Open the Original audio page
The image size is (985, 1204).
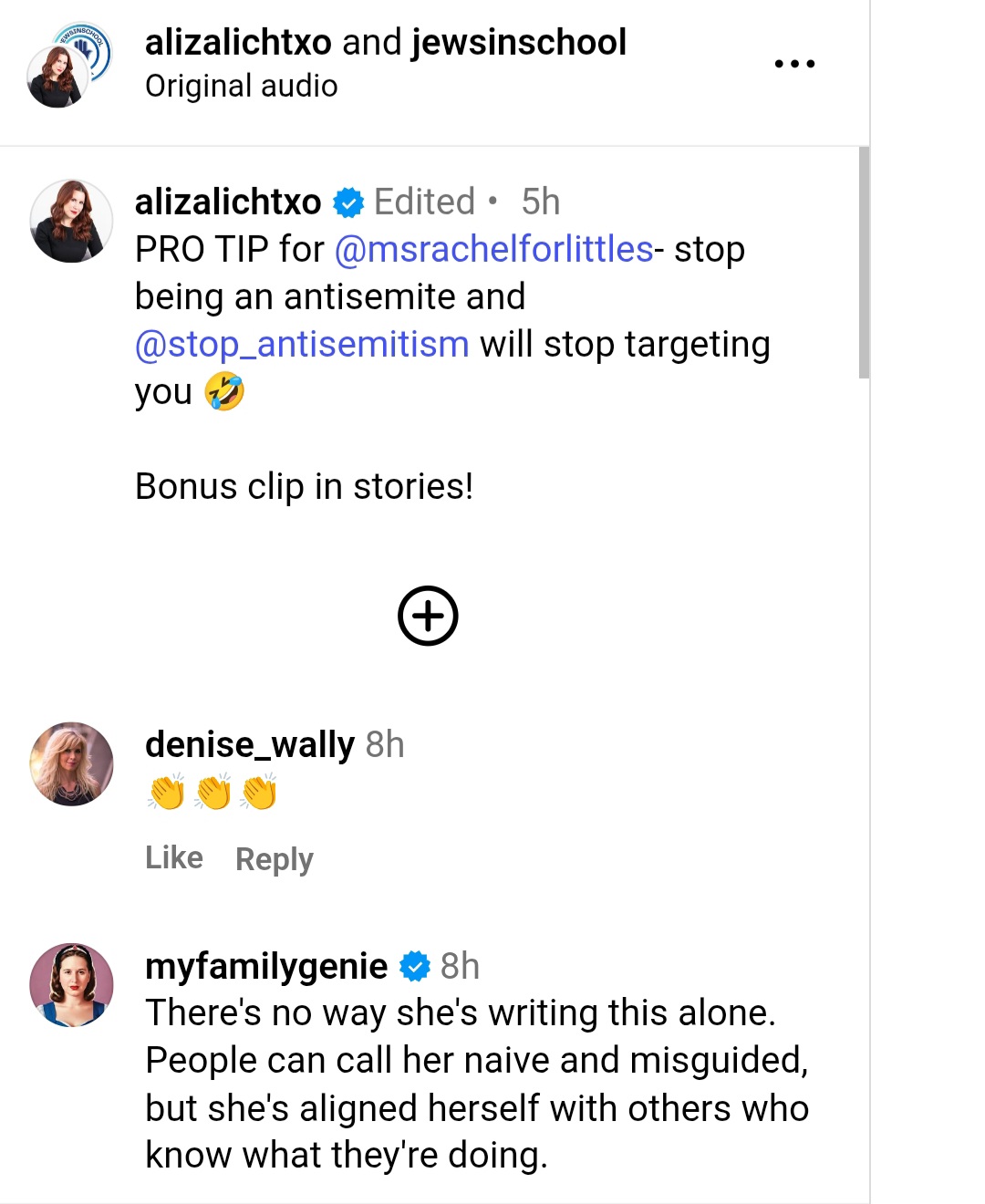pos(242,86)
